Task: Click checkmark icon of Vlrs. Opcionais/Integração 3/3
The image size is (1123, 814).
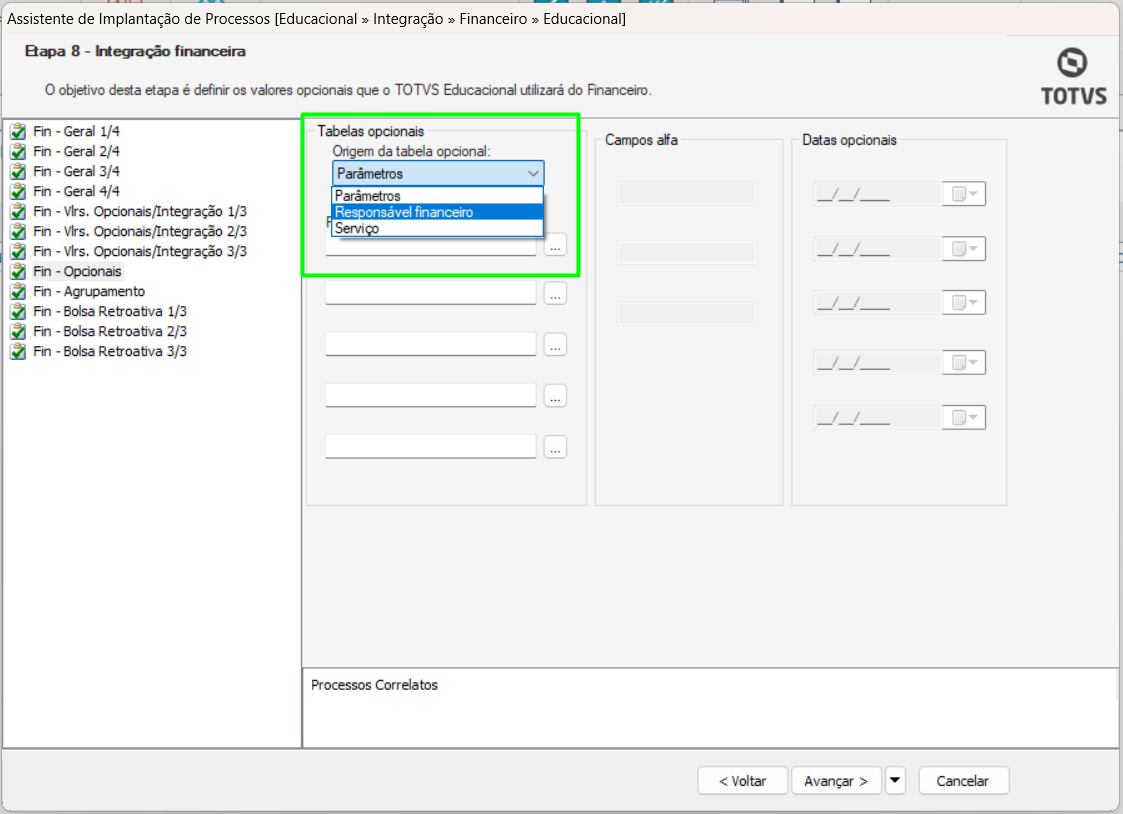Action: coord(18,252)
